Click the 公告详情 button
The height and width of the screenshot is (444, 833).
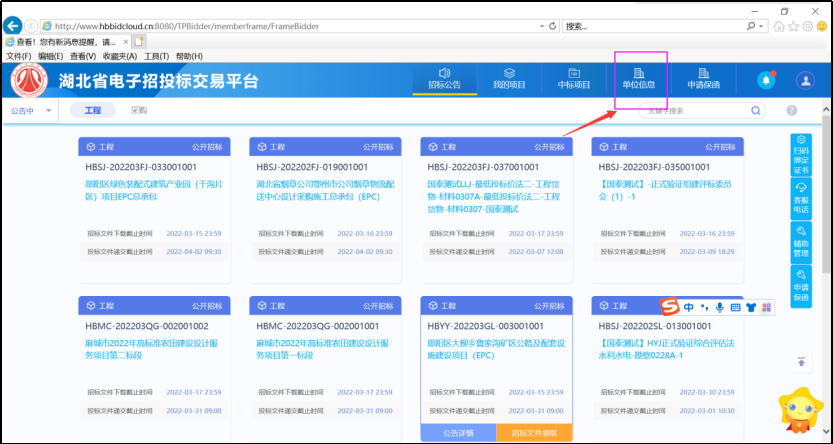point(459,433)
